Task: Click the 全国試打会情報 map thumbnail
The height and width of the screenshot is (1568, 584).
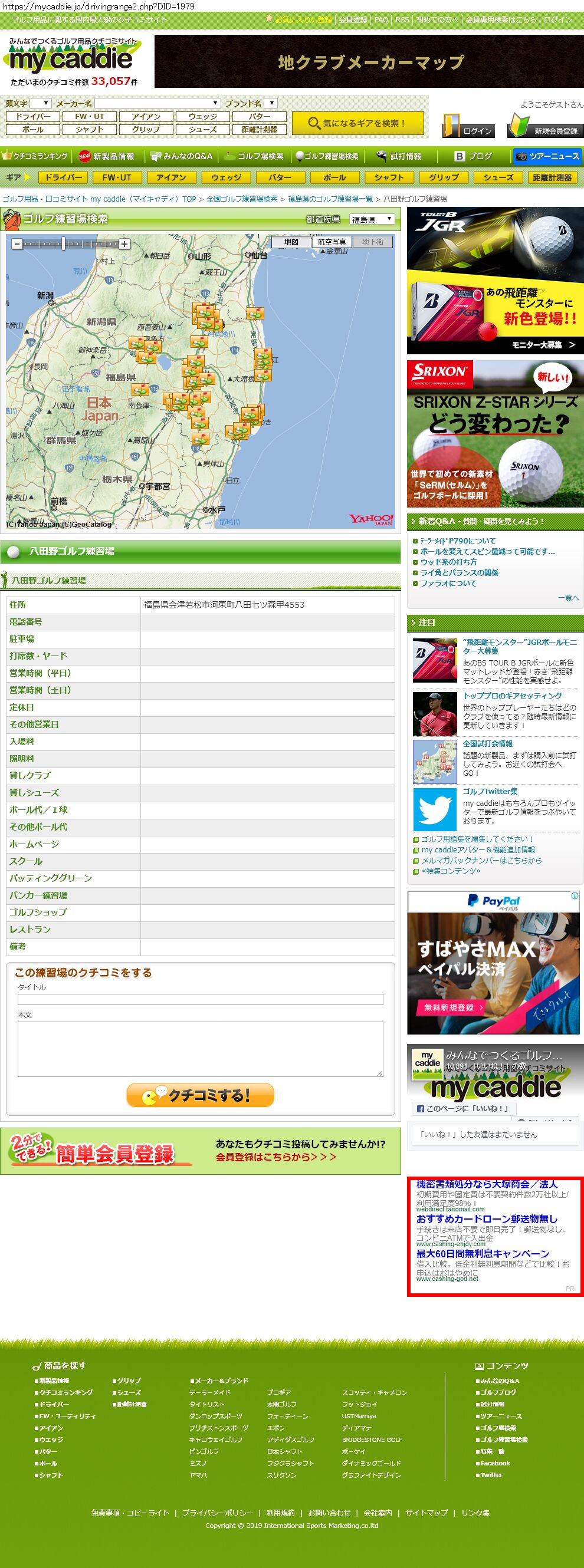Action: pyautogui.click(x=435, y=762)
